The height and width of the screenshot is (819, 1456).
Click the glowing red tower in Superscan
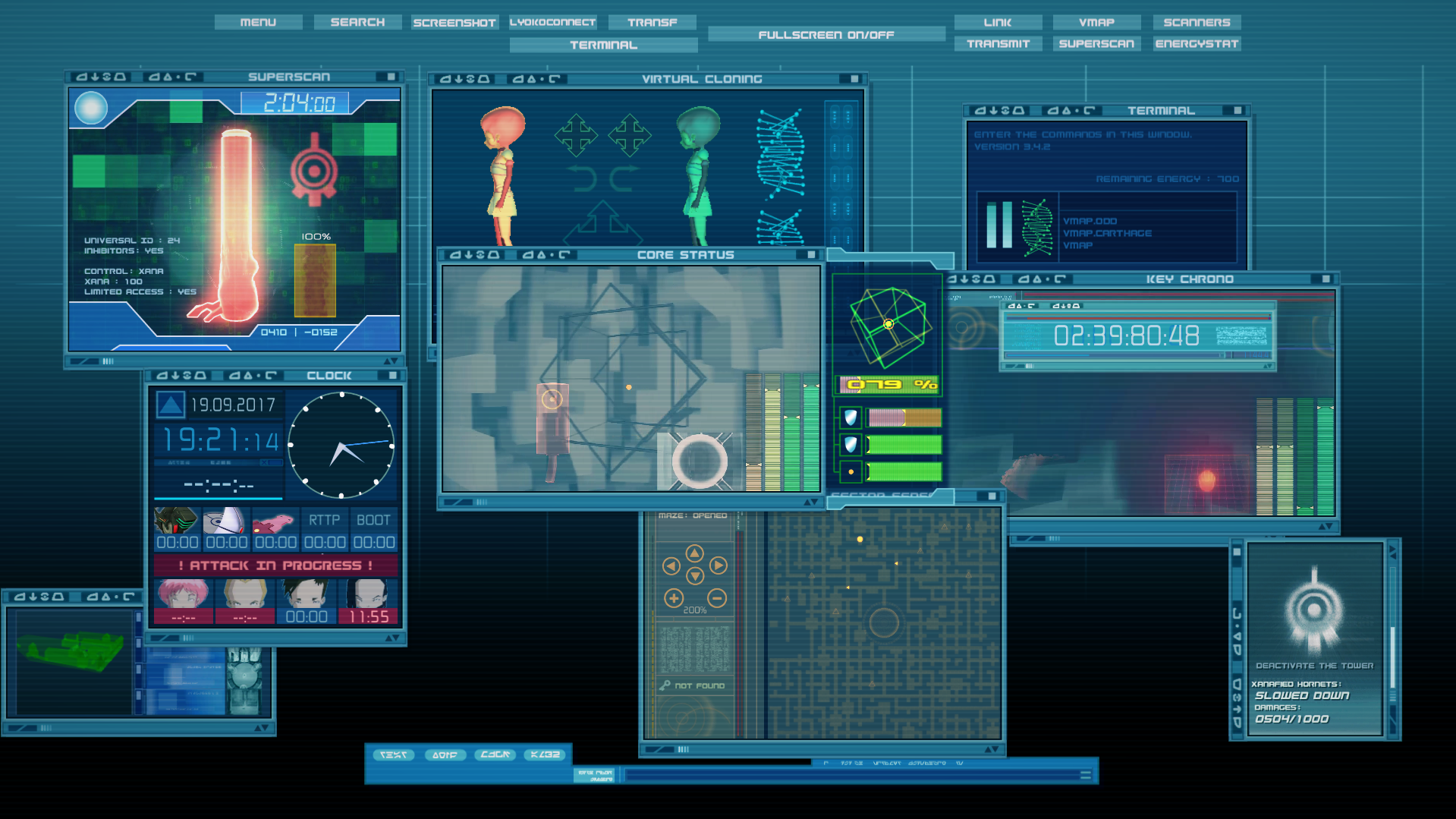(x=235, y=225)
